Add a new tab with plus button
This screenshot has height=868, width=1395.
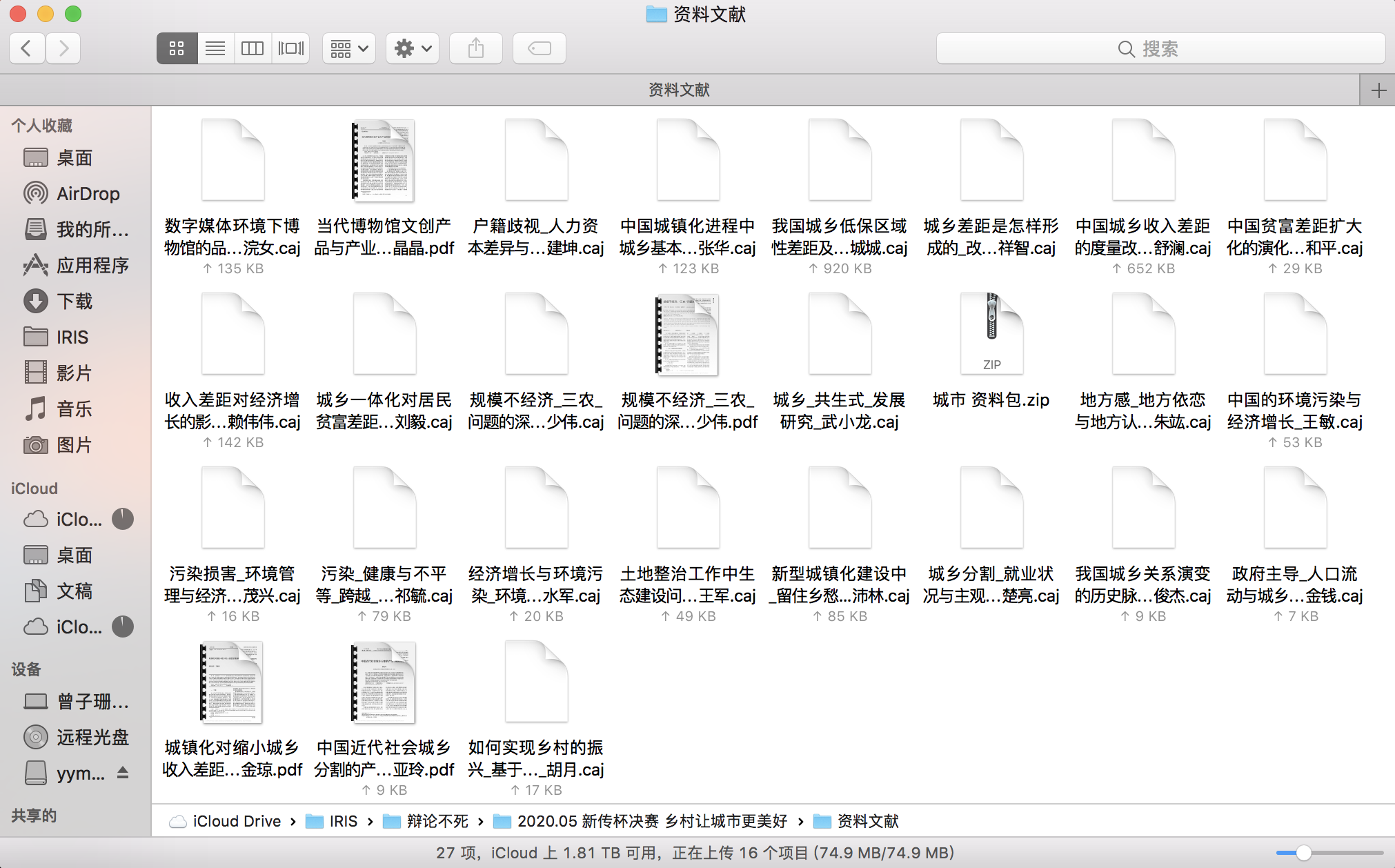pos(1378,90)
